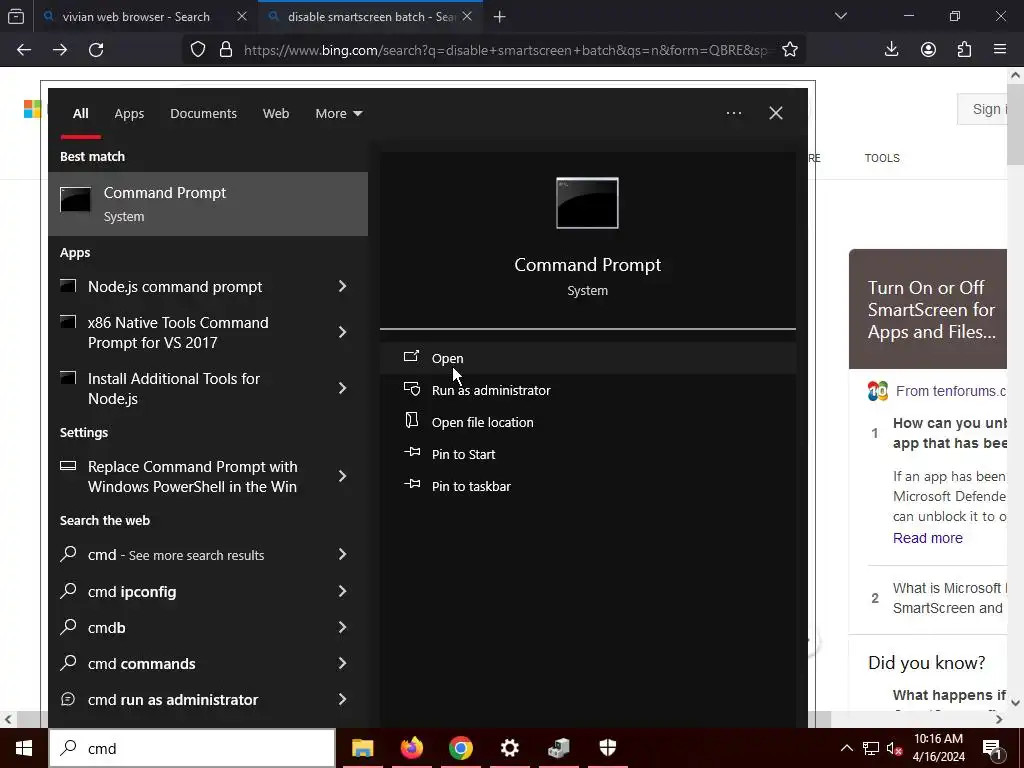Open Windows Security shield on taskbar

[607, 748]
